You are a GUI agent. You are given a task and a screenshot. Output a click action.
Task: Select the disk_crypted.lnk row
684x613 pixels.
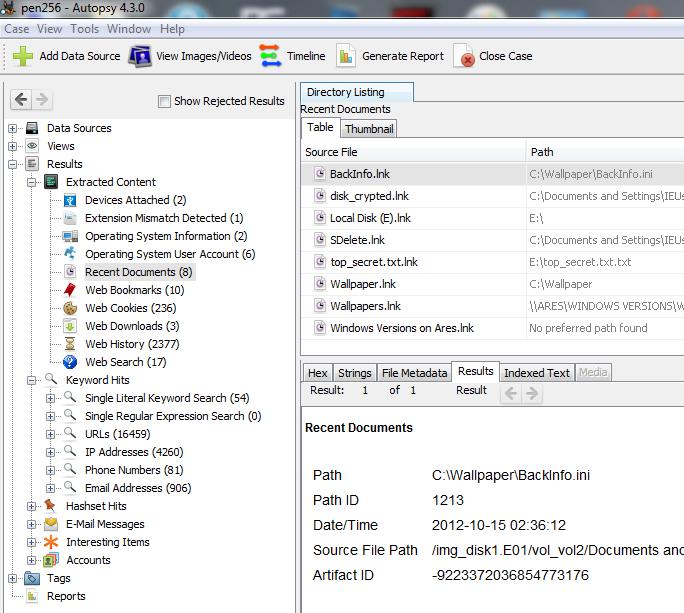tap(492, 196)
